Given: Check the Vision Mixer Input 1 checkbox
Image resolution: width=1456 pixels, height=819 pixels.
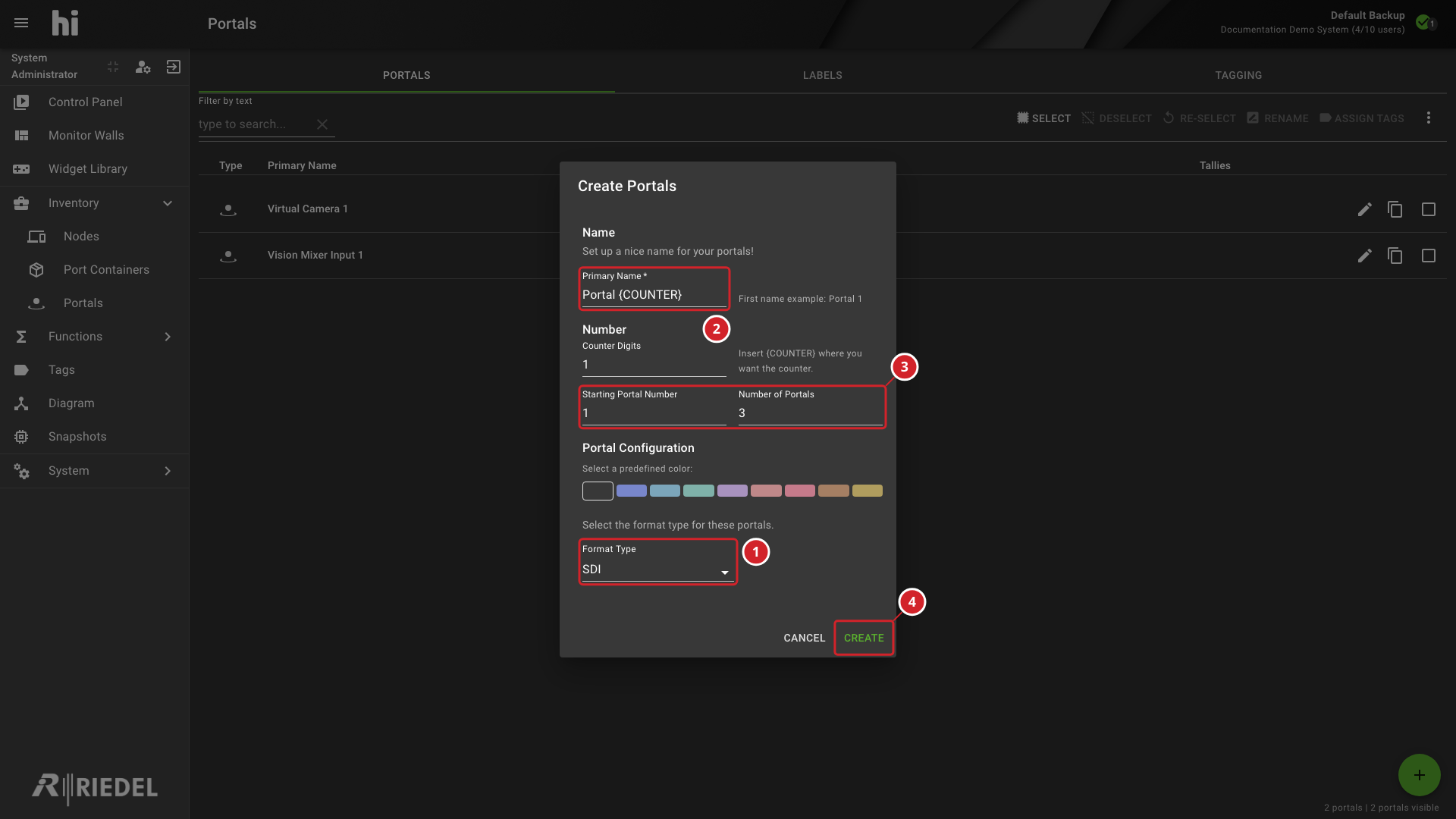Looking at the screenshot, I should (1428, 256).
